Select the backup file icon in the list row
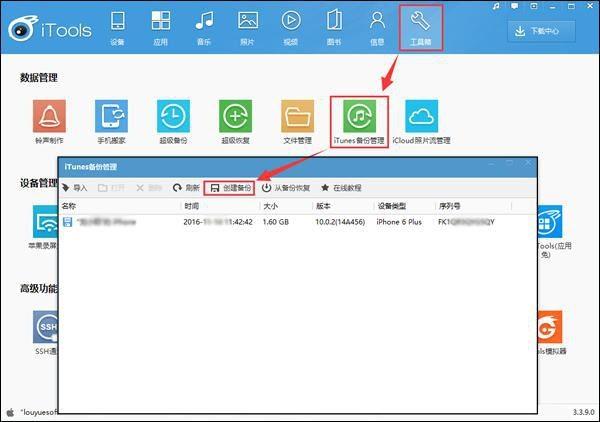The height and width of the screenshot is (422, 600). (68, 222)
